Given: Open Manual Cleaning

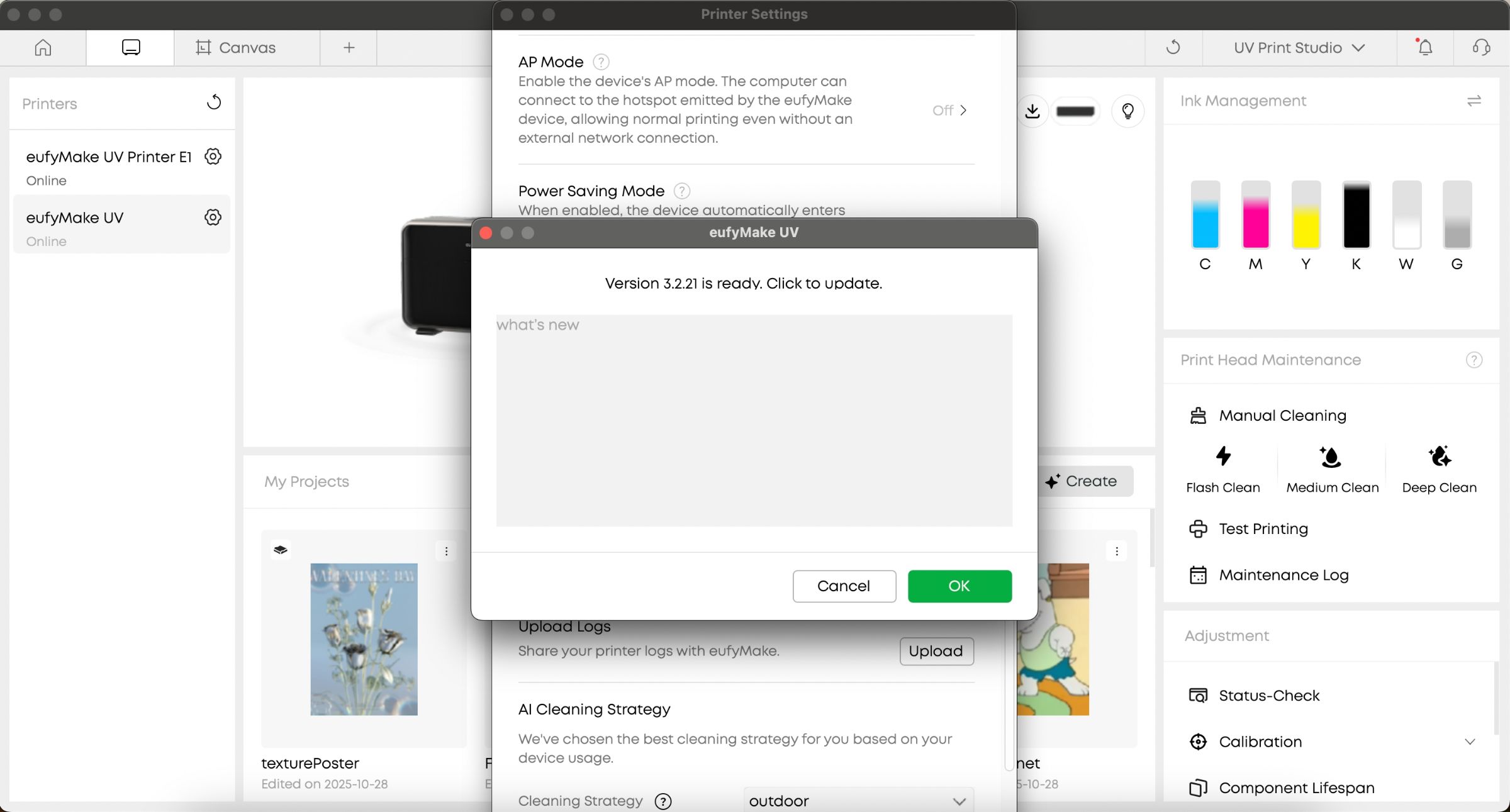Looking at the screenshot, I should (x=1268, y=416).
